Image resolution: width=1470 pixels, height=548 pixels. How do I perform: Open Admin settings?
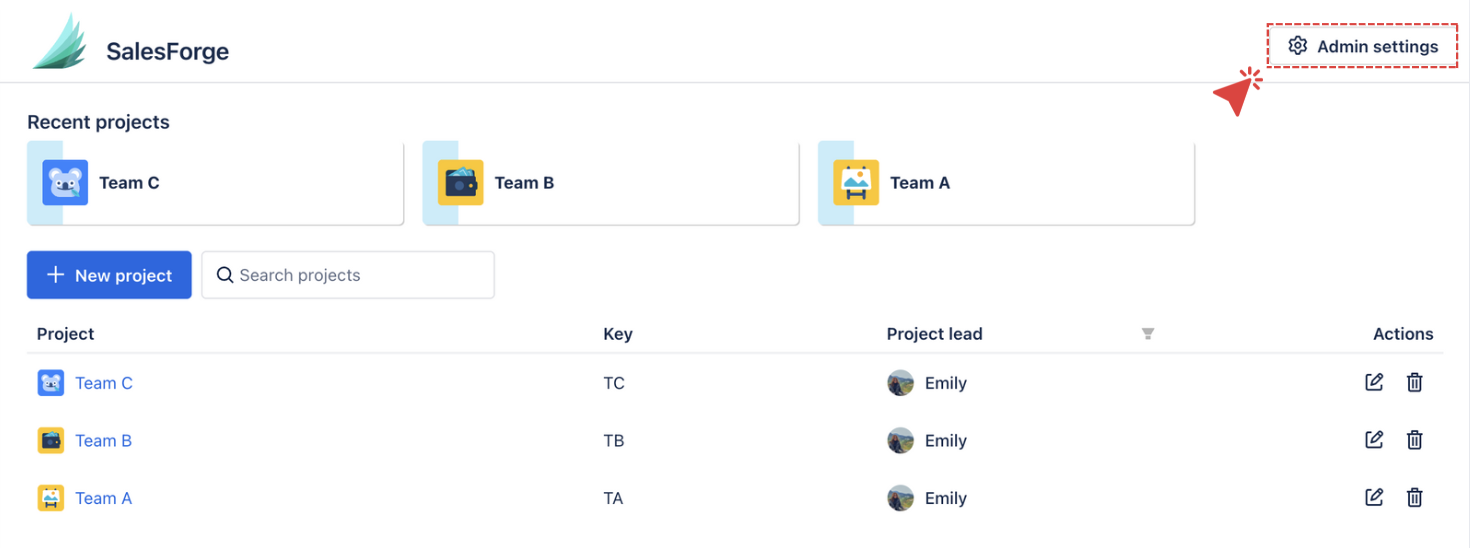[x=1363, y=46]
